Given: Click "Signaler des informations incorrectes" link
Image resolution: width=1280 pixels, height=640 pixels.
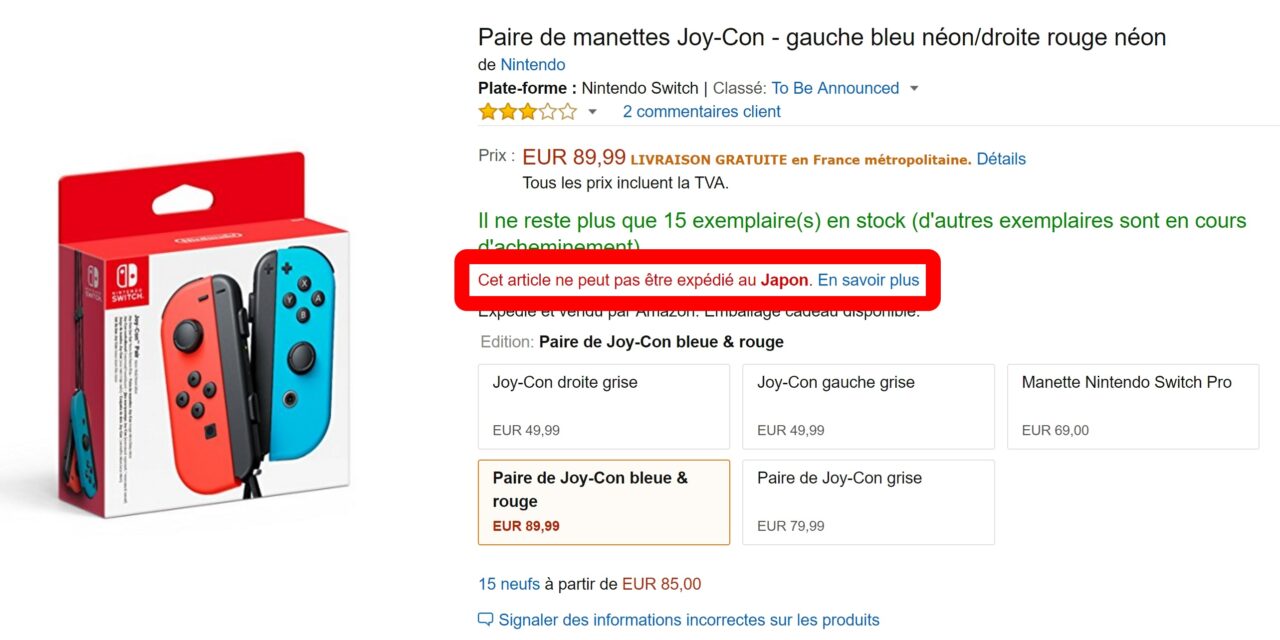Looking at the screenshot, I should click(689, 620).
